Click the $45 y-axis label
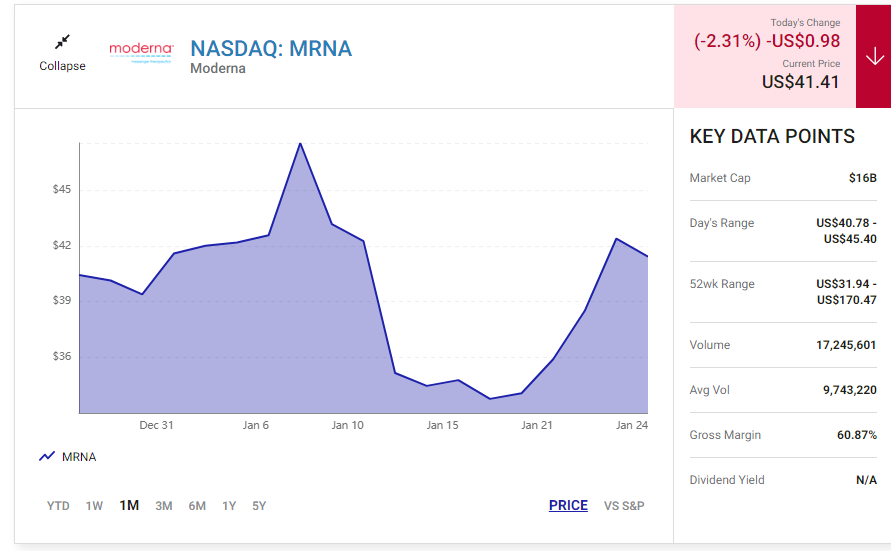Image resolution: width=891 pixels, height=551 pixels. (x=62, y=189)
